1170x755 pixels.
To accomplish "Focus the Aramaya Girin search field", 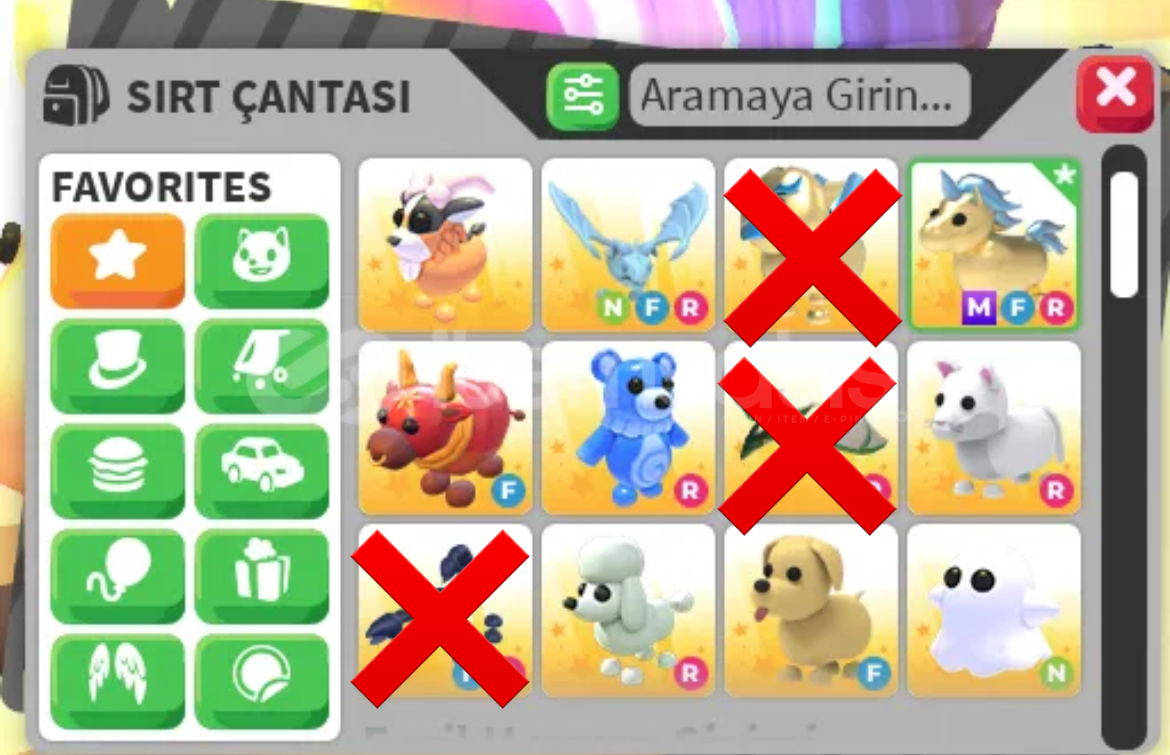I will coord(800,95).
